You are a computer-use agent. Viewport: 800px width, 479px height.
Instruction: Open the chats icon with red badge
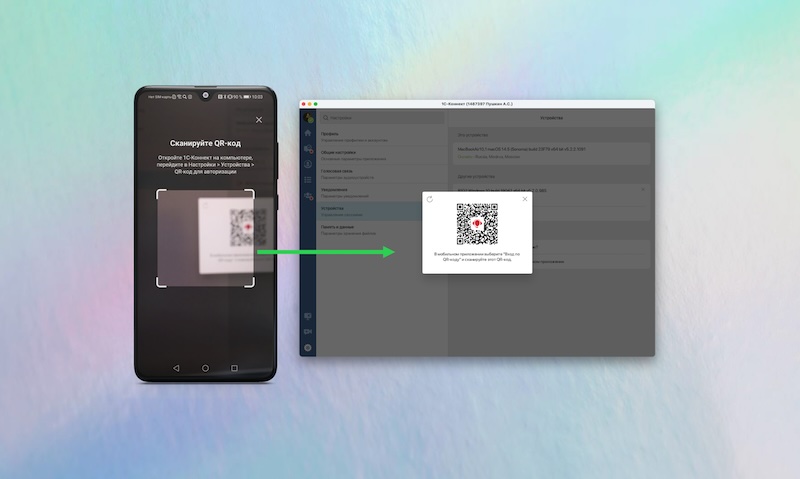(308, 149)
